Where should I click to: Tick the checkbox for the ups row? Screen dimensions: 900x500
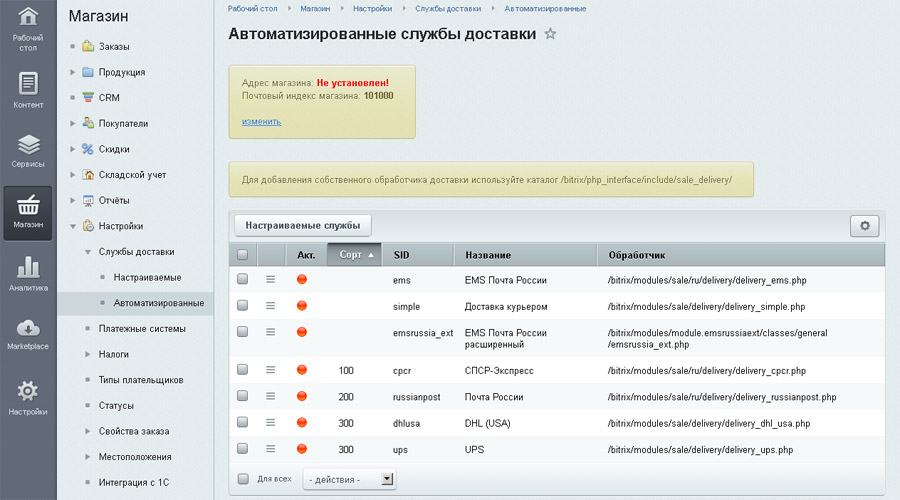(x=242, y=449)
